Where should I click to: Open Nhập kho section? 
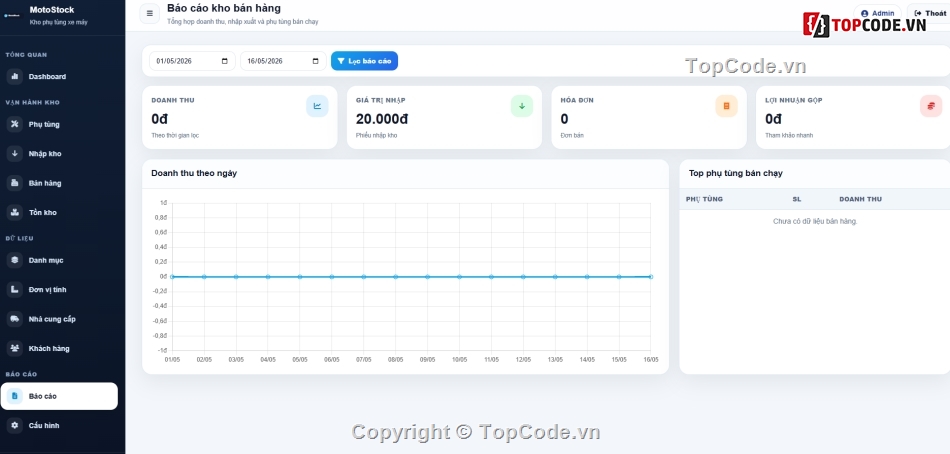[59, 153]
